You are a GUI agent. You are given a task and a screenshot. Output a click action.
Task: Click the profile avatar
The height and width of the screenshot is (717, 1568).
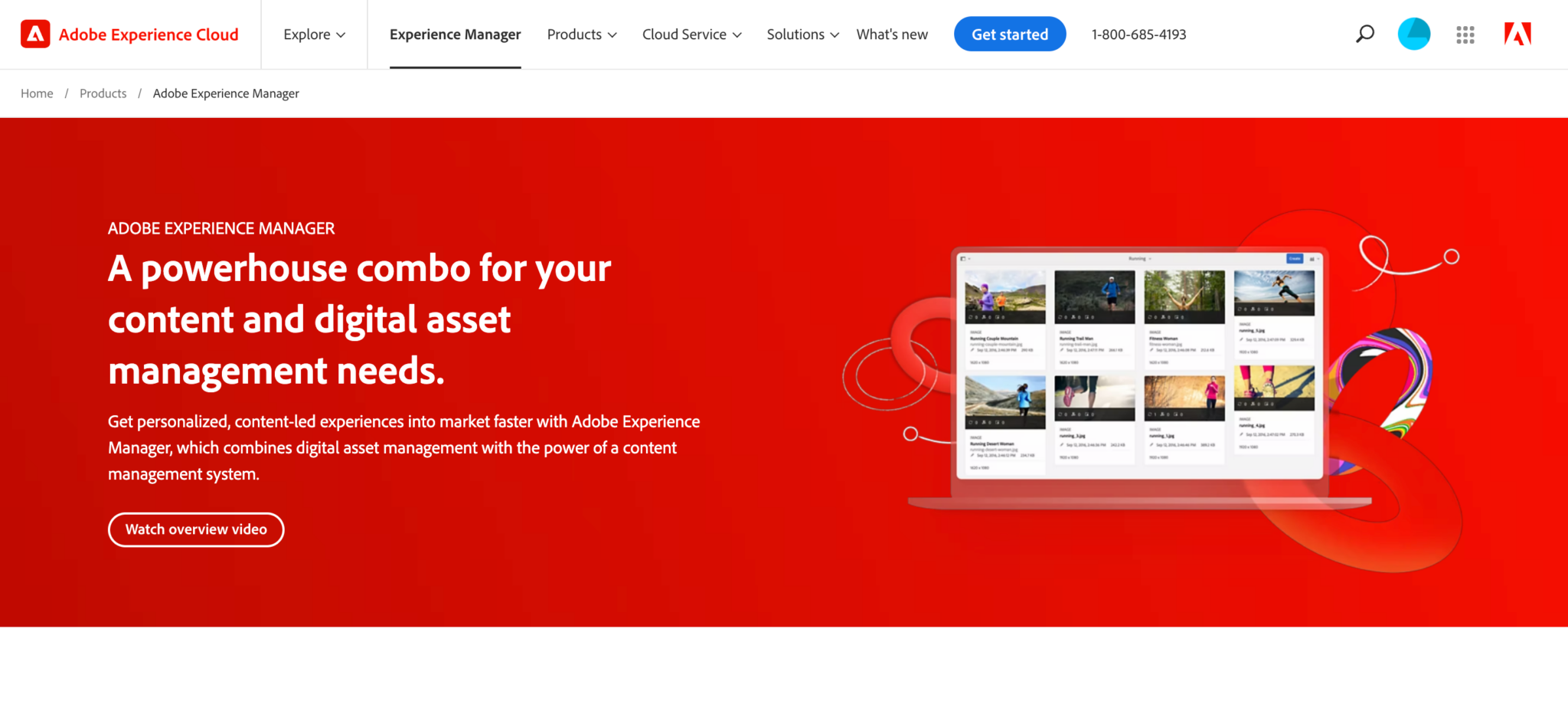(x=1413, y=34)
